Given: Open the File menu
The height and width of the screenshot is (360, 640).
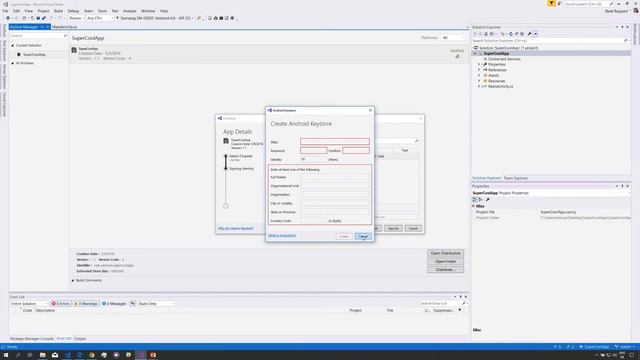Looking at the screenshot, I should (5, 11).
